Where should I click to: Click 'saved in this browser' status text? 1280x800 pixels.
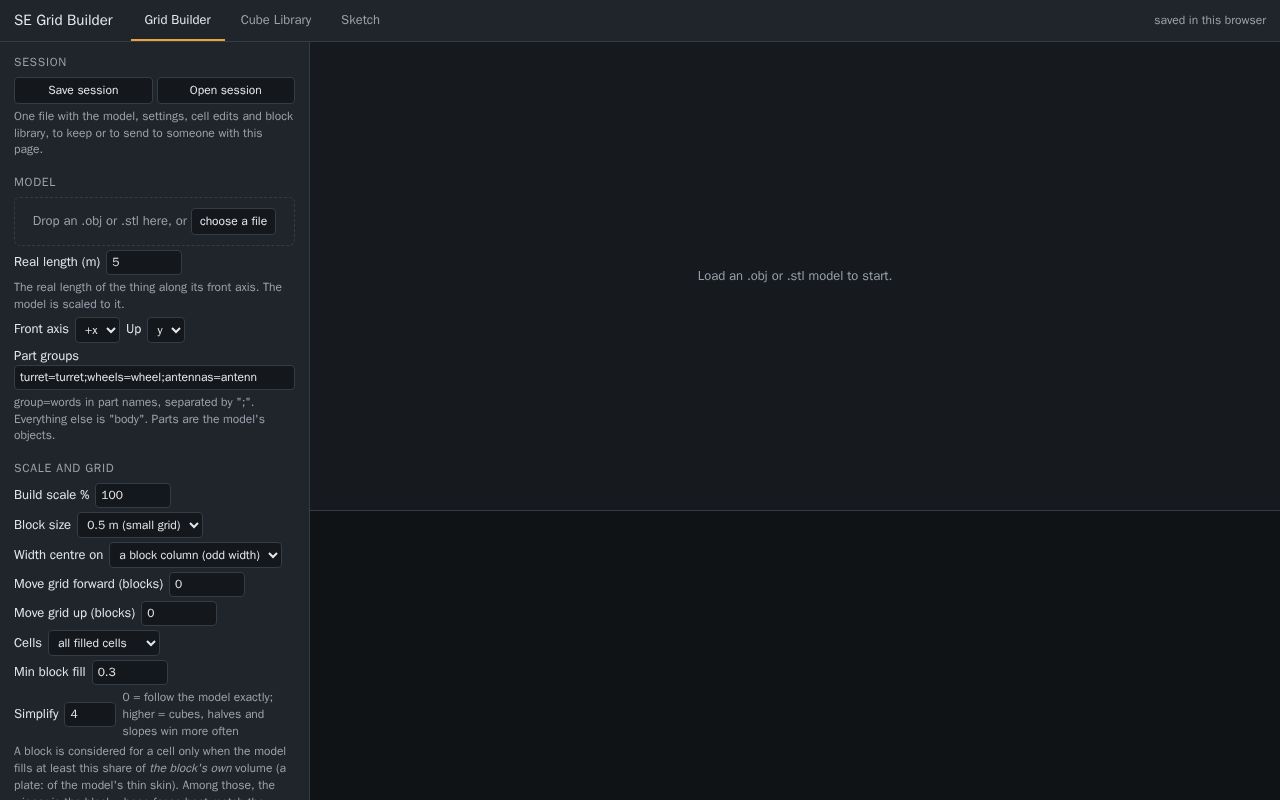click(1210, 20)
